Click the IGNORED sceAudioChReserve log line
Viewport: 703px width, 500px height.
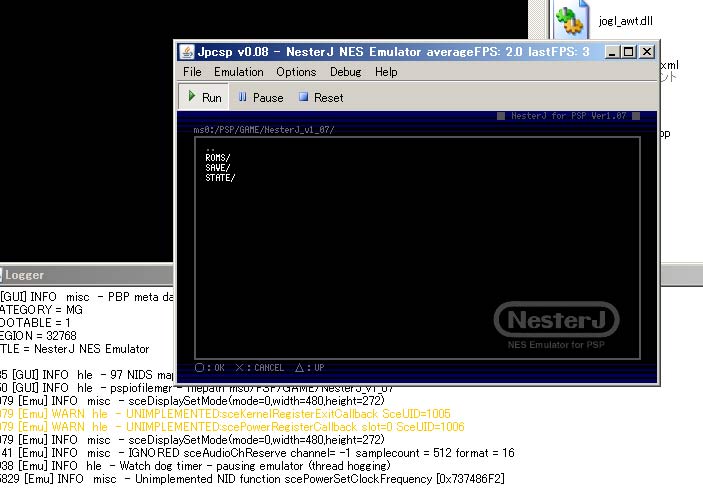pos(257,452)
